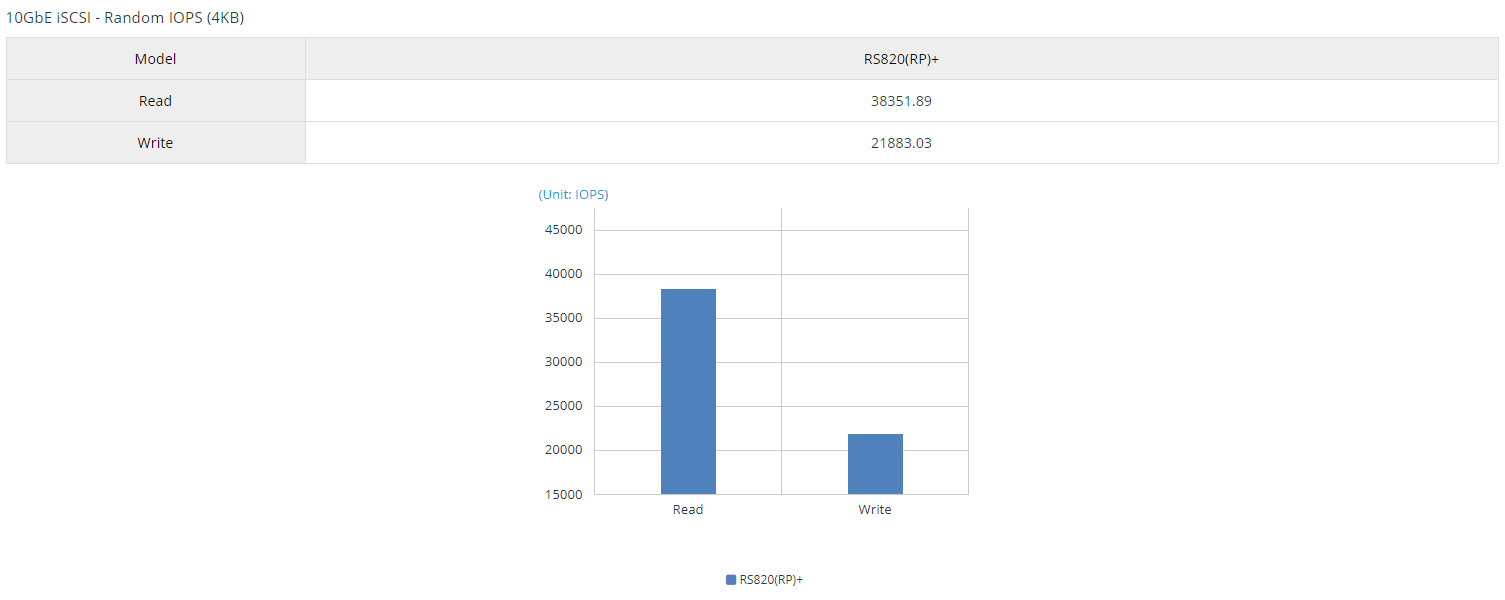Click the Read value 38351.89
Screen dimensions: 1505x600
pyautogui.click(x=902, y=101)
